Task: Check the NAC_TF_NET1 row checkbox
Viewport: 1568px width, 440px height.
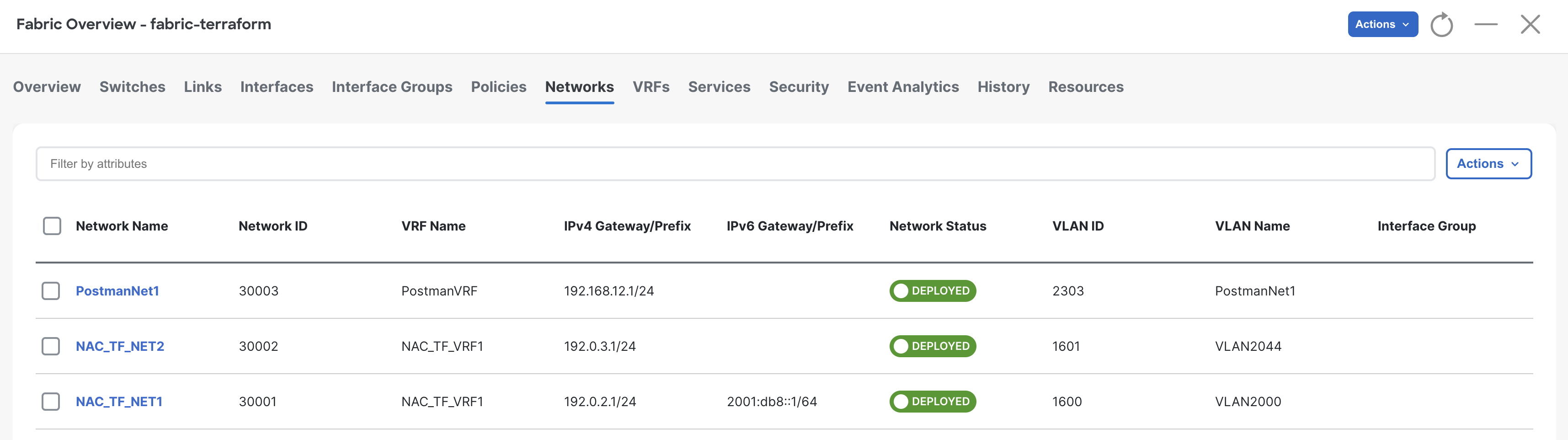Action: click(x=51, y=402)
